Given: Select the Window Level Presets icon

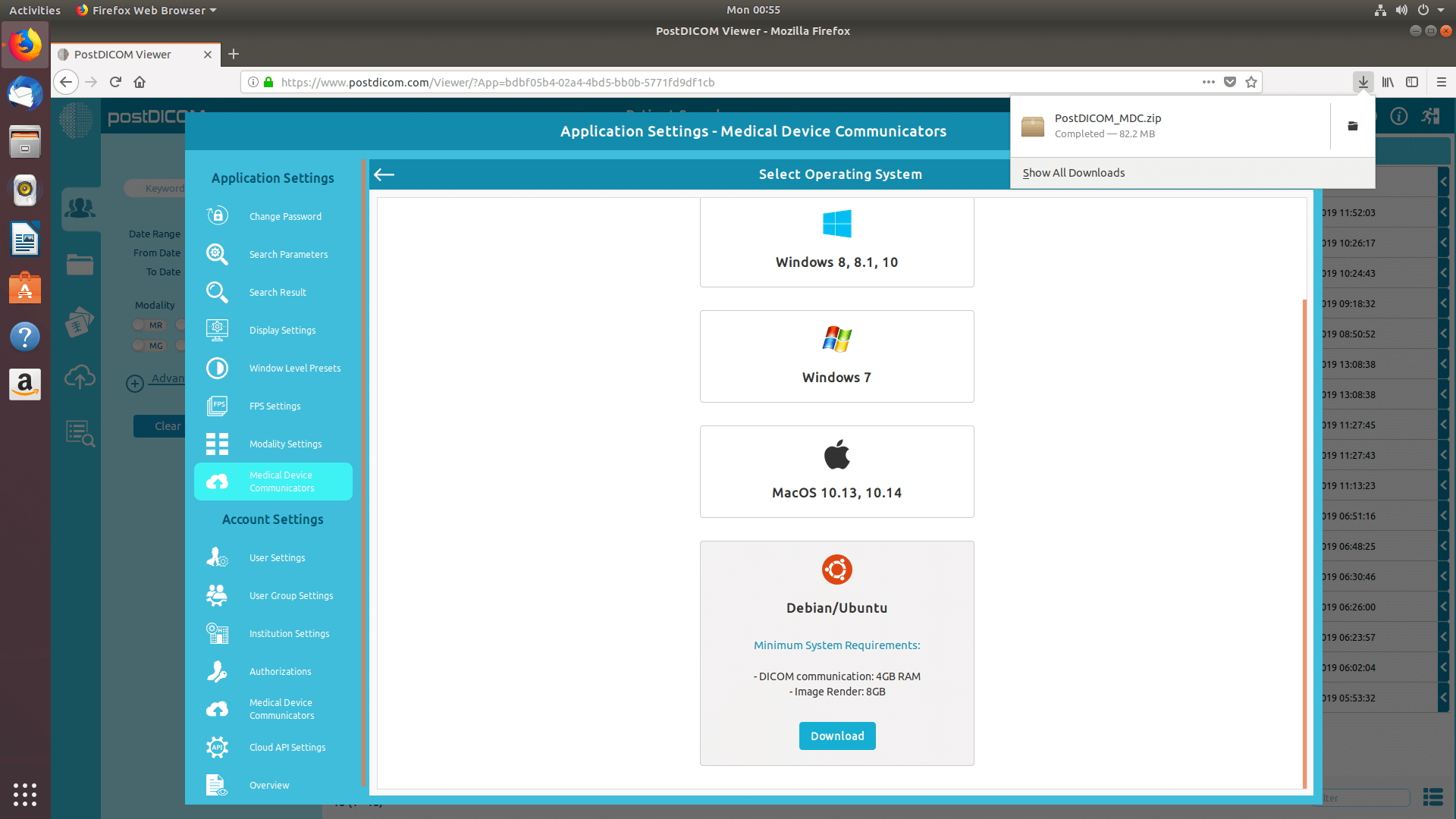Looking at the screenshot, I should (217, 368).
